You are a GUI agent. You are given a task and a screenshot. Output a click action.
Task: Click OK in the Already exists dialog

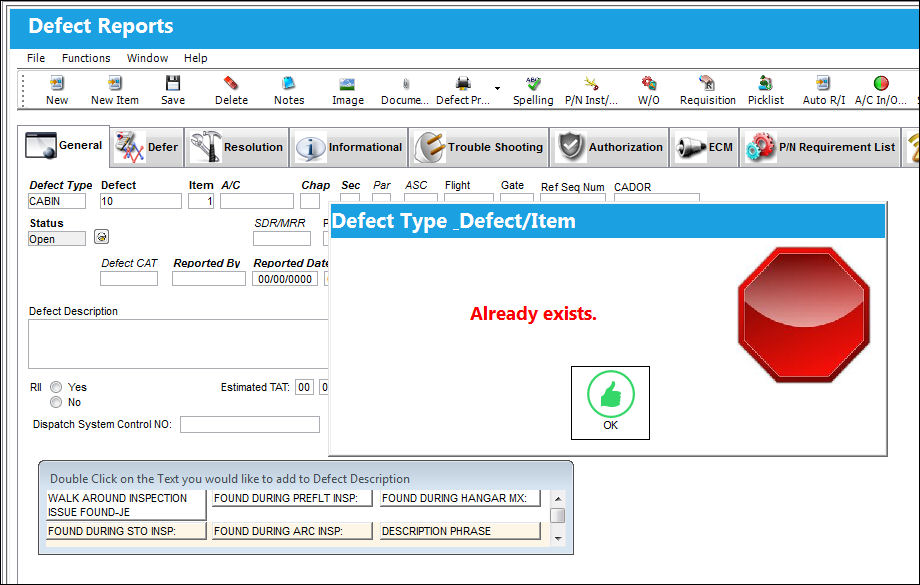pos(610,403)
